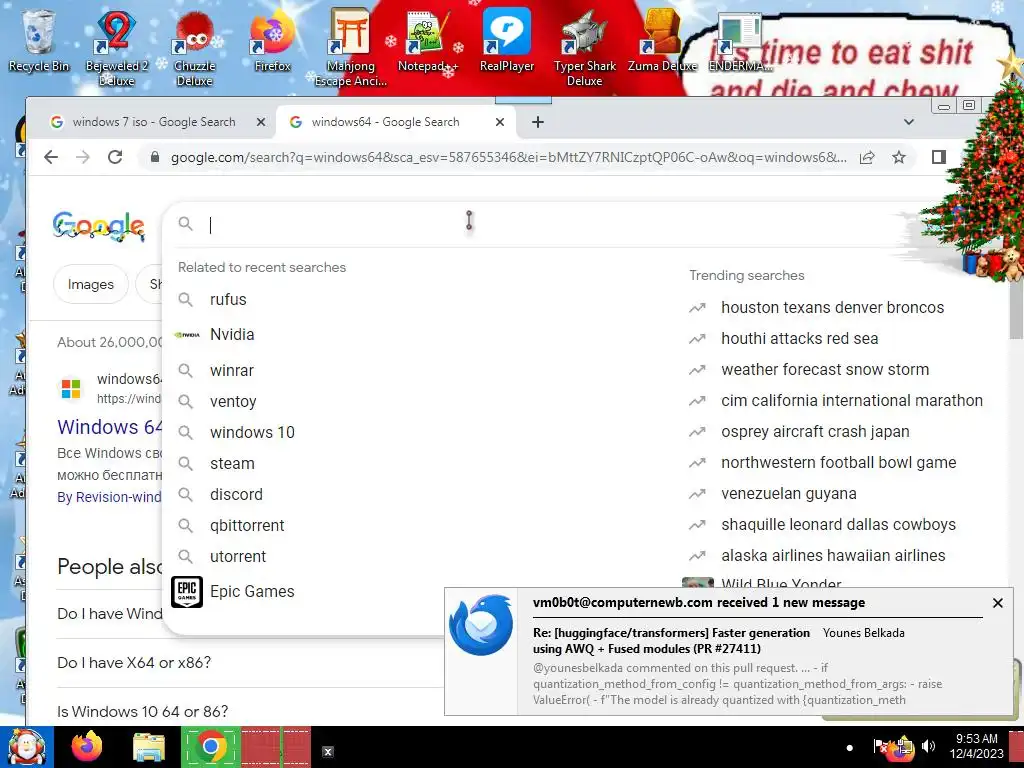Open trending search houthi attacks red sea
The width and height of the screenshot is (1024, 768).
pos(799,338)
